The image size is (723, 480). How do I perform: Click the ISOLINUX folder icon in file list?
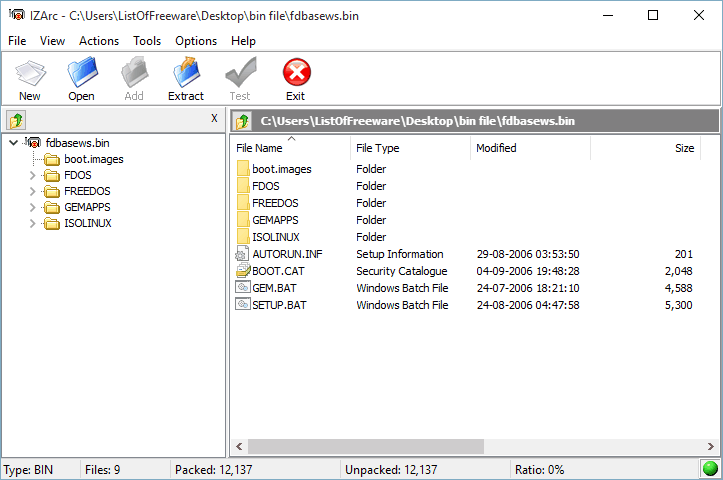point(243,237)
